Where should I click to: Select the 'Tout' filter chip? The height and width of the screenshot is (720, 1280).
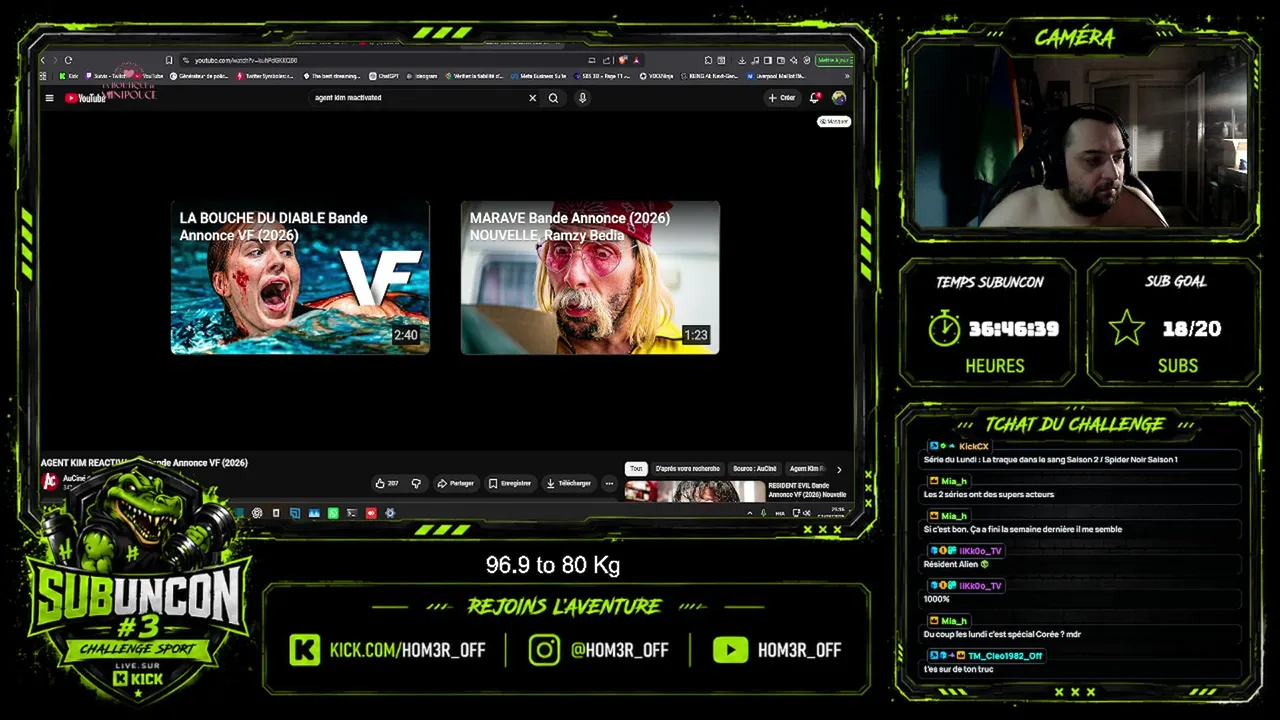pyautogui.click(x=636, y=468)
